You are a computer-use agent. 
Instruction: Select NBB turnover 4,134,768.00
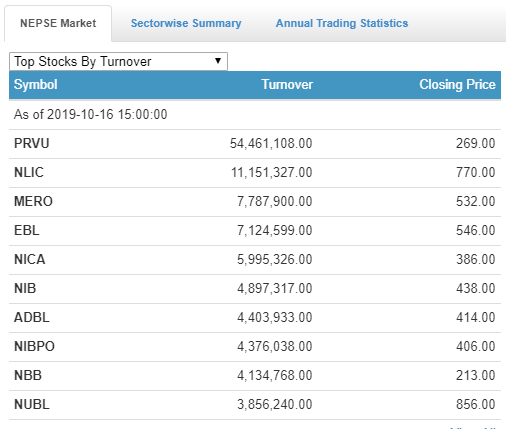275,375
